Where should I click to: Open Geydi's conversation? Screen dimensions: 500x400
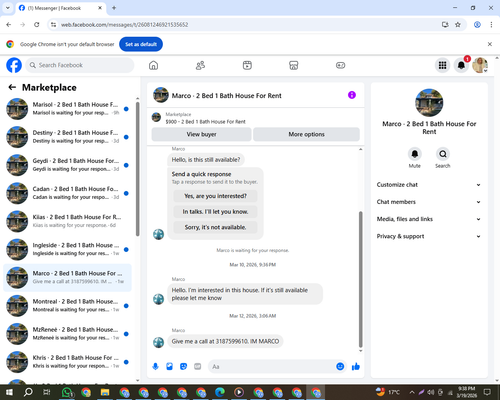[x=68, y=165]
